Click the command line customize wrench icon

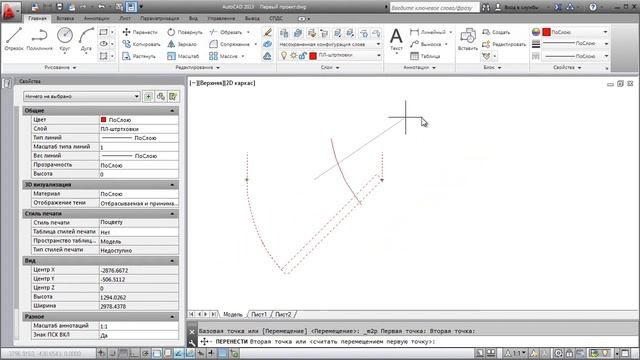tap(192, 343)
